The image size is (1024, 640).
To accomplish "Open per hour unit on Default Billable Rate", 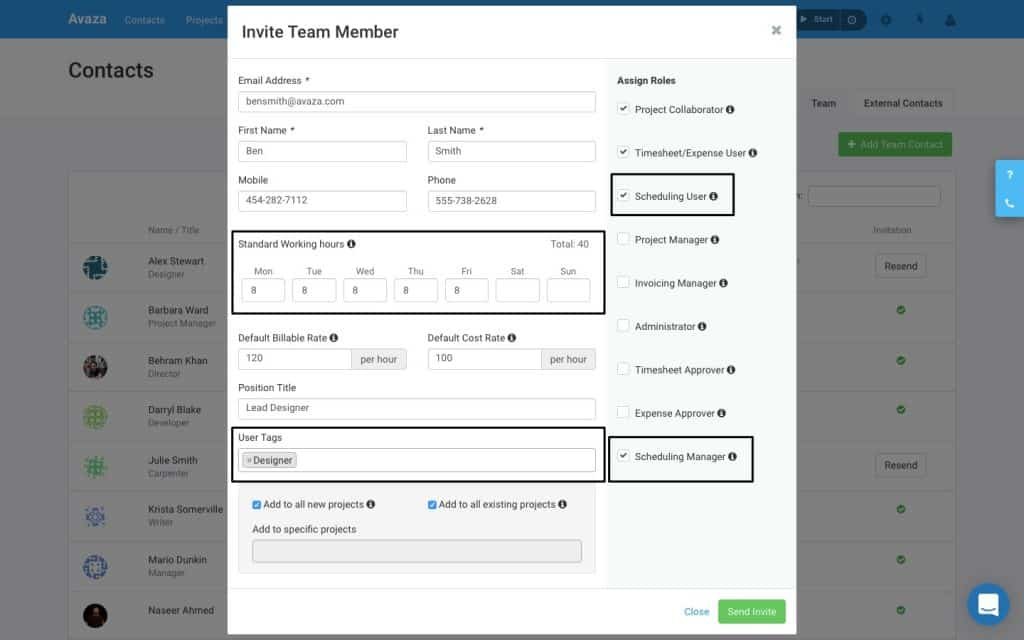I will (x=378, y=359).
